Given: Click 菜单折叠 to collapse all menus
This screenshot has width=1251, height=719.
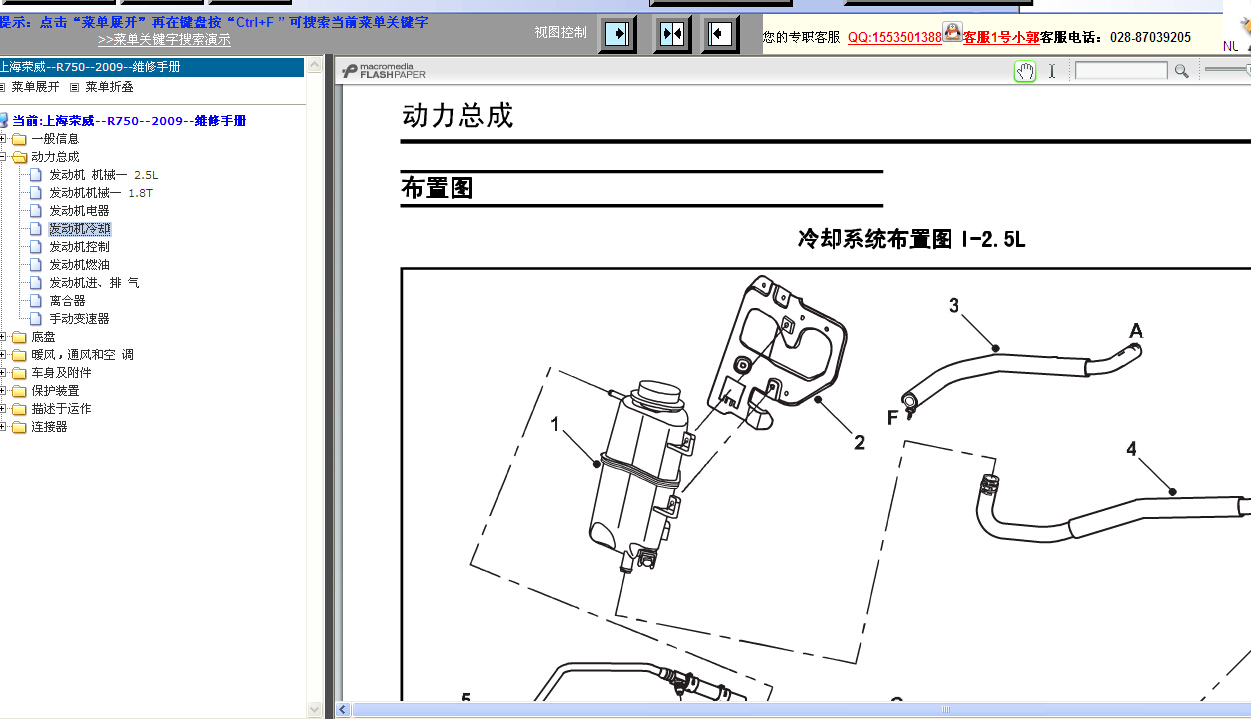Looking at the screenshot, I should 109,87.
